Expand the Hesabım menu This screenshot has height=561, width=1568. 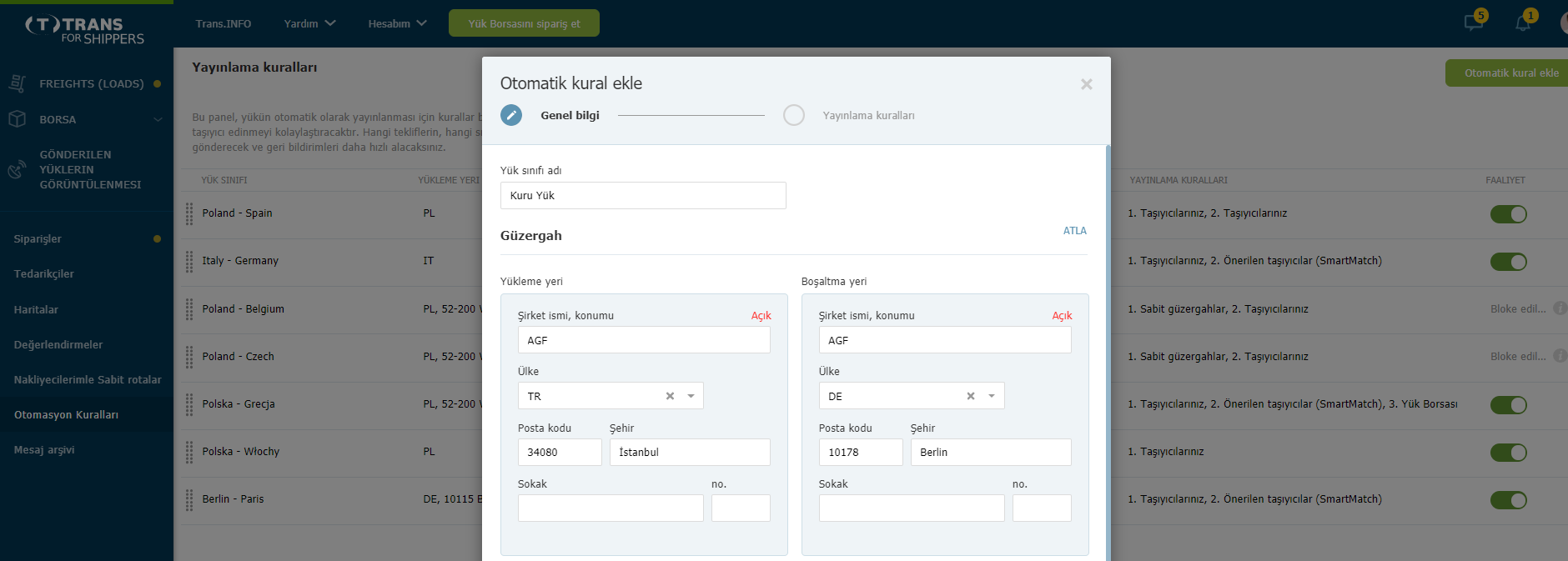pos(397,23)
